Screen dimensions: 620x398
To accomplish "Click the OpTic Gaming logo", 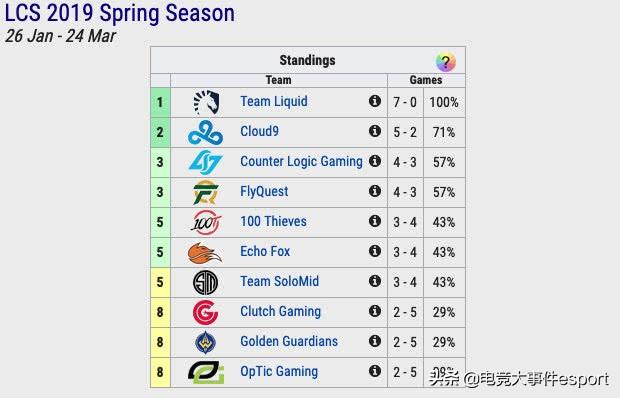I will (x=206, y=372).
